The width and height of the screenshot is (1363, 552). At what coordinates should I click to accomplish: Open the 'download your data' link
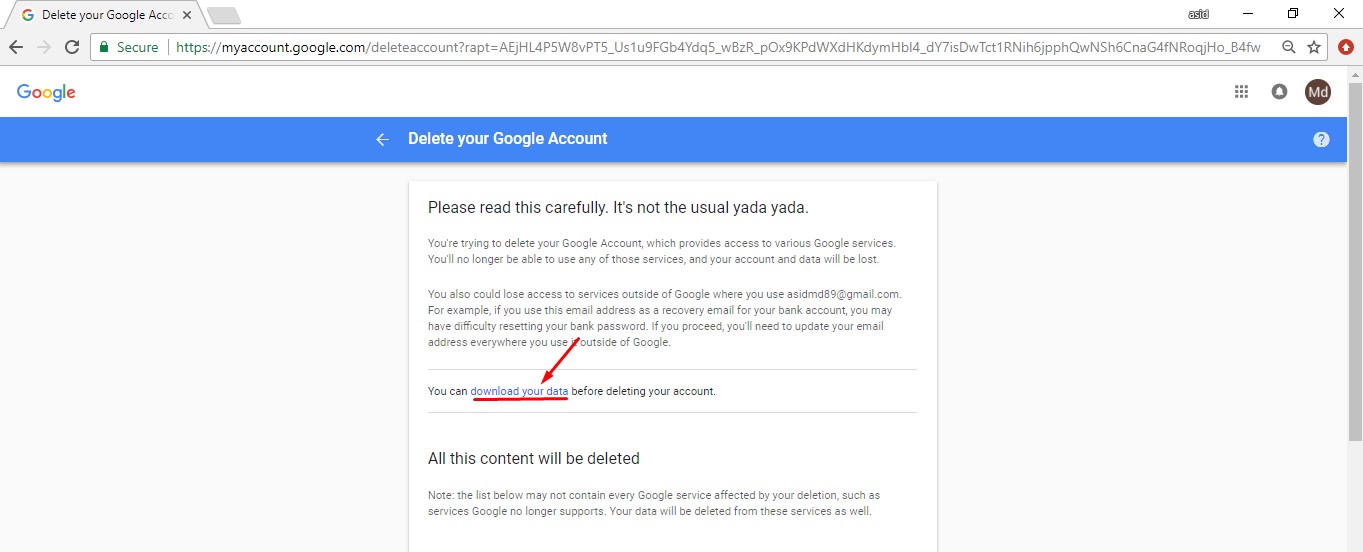519,391
